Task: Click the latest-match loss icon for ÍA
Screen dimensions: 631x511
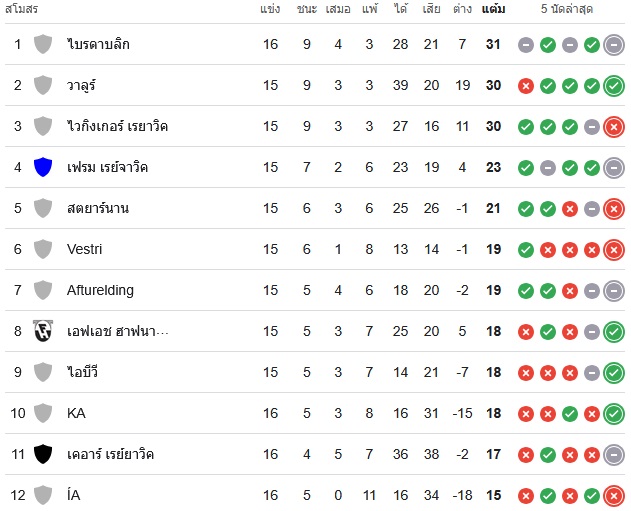Action: click(x=614, y=496)
